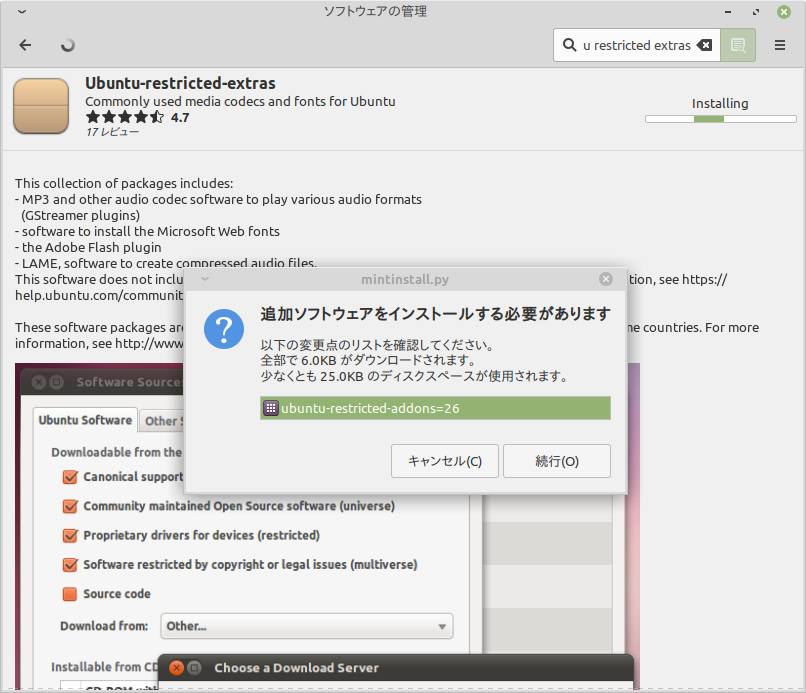806x693 pixels.
Task: Click '- the Adobe Flash plugin' description line
Action: pyautogui.click(x=88, y=247)
